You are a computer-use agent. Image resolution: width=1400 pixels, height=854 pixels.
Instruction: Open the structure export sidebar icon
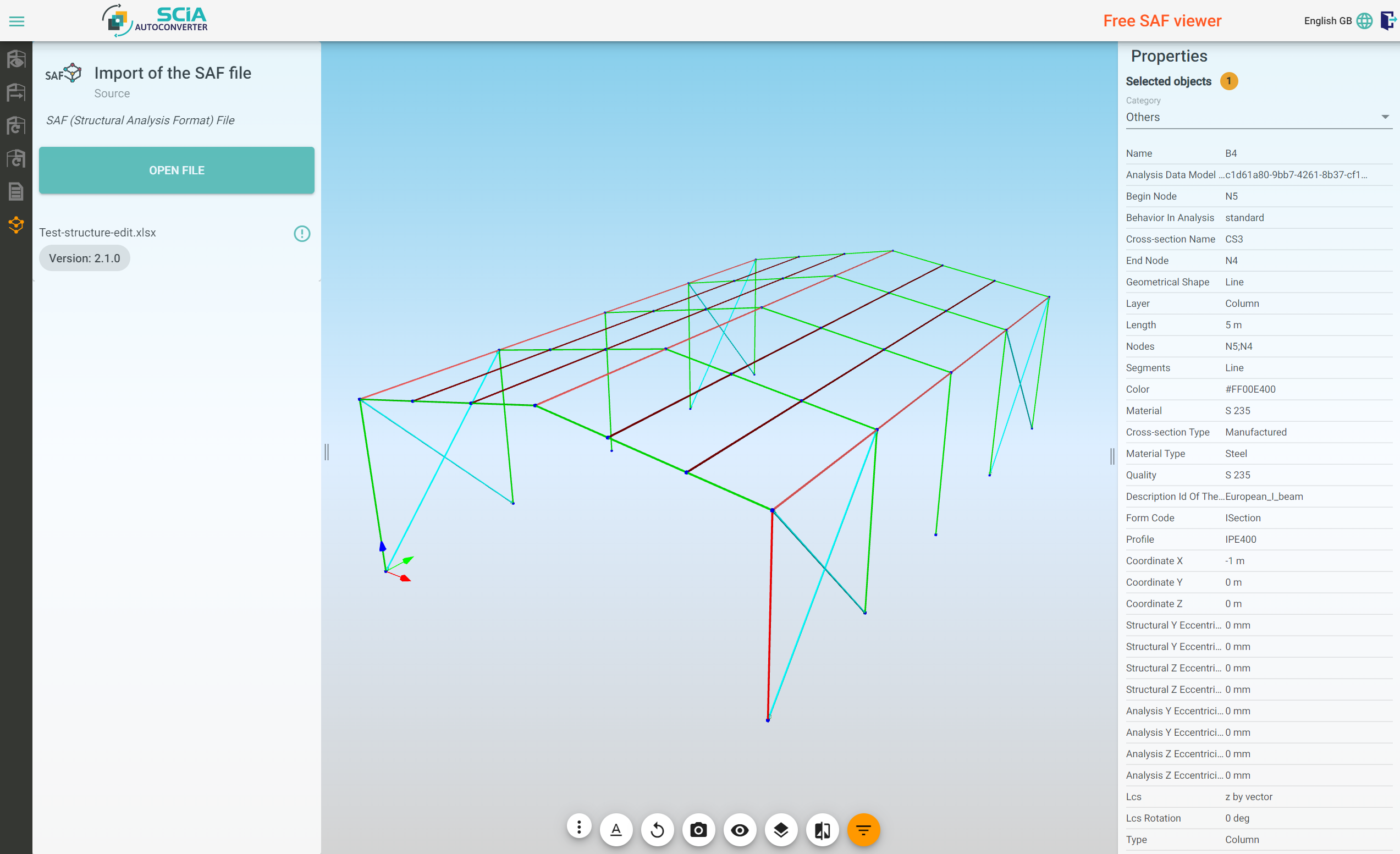16,92
